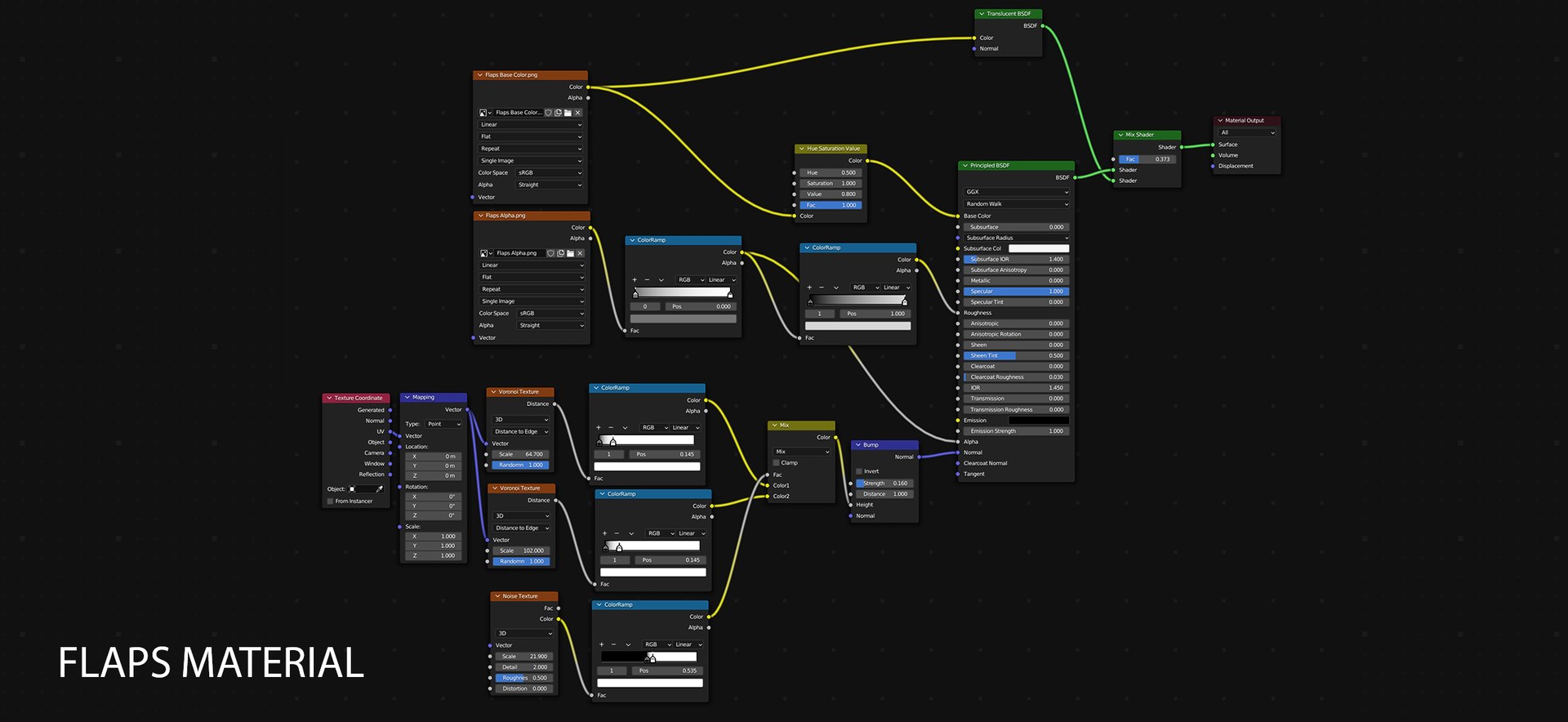Open Material Output target All dropdown
This screenshot has height=722, width=1568.
click(1247, 132)
